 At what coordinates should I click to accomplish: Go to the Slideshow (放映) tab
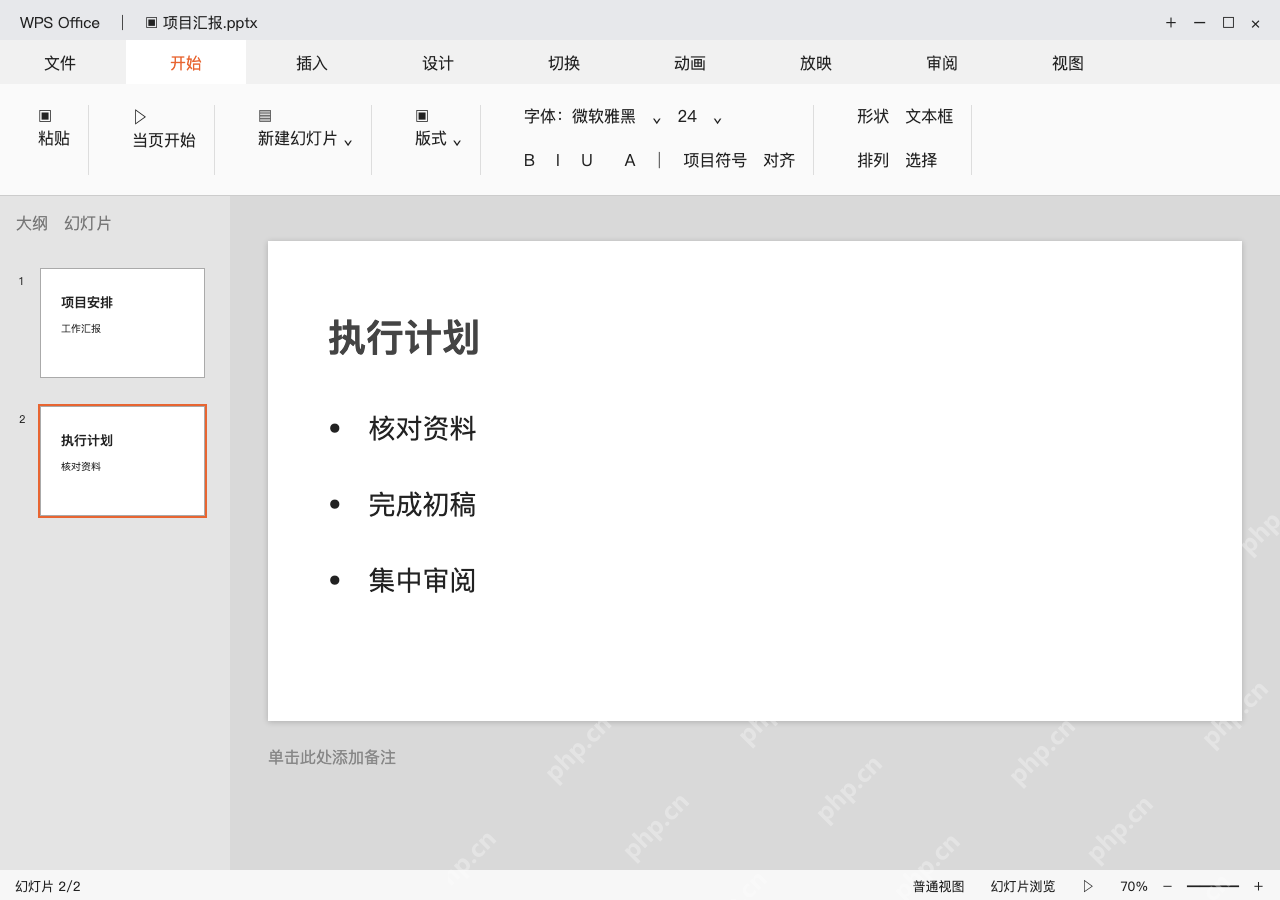[x=816, y=63]
